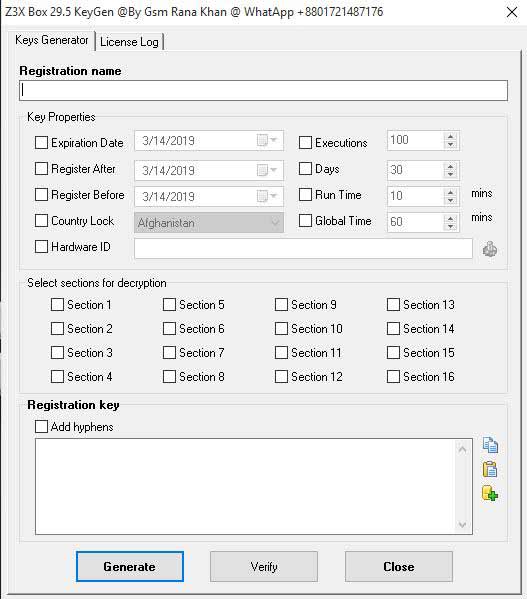
Task: Click the paste key icon beside the registration key box
Action: point(490,469)
